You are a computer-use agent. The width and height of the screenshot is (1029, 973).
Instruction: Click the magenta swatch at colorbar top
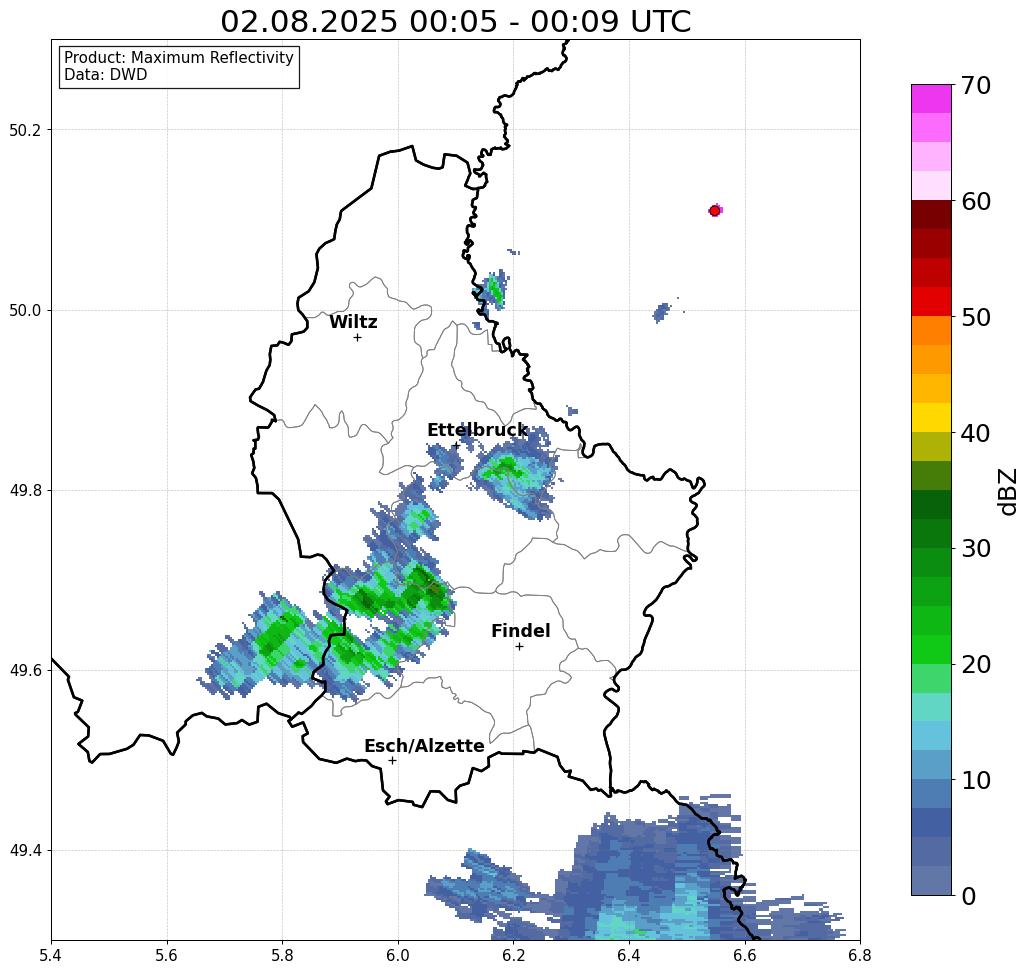point(931,99)
